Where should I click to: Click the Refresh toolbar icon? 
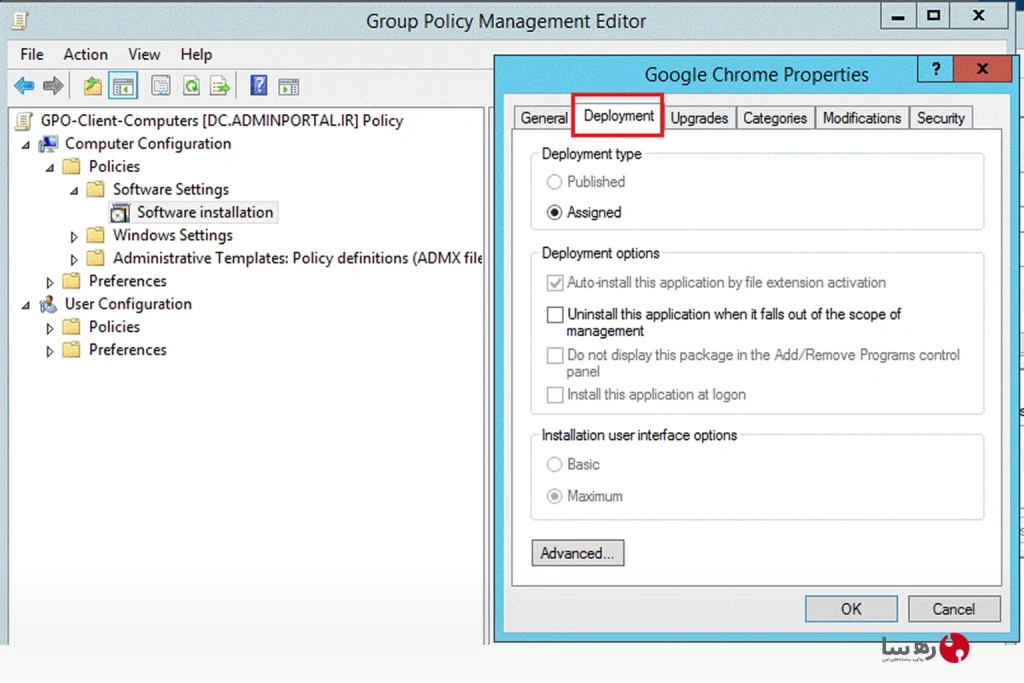(191, 86)
